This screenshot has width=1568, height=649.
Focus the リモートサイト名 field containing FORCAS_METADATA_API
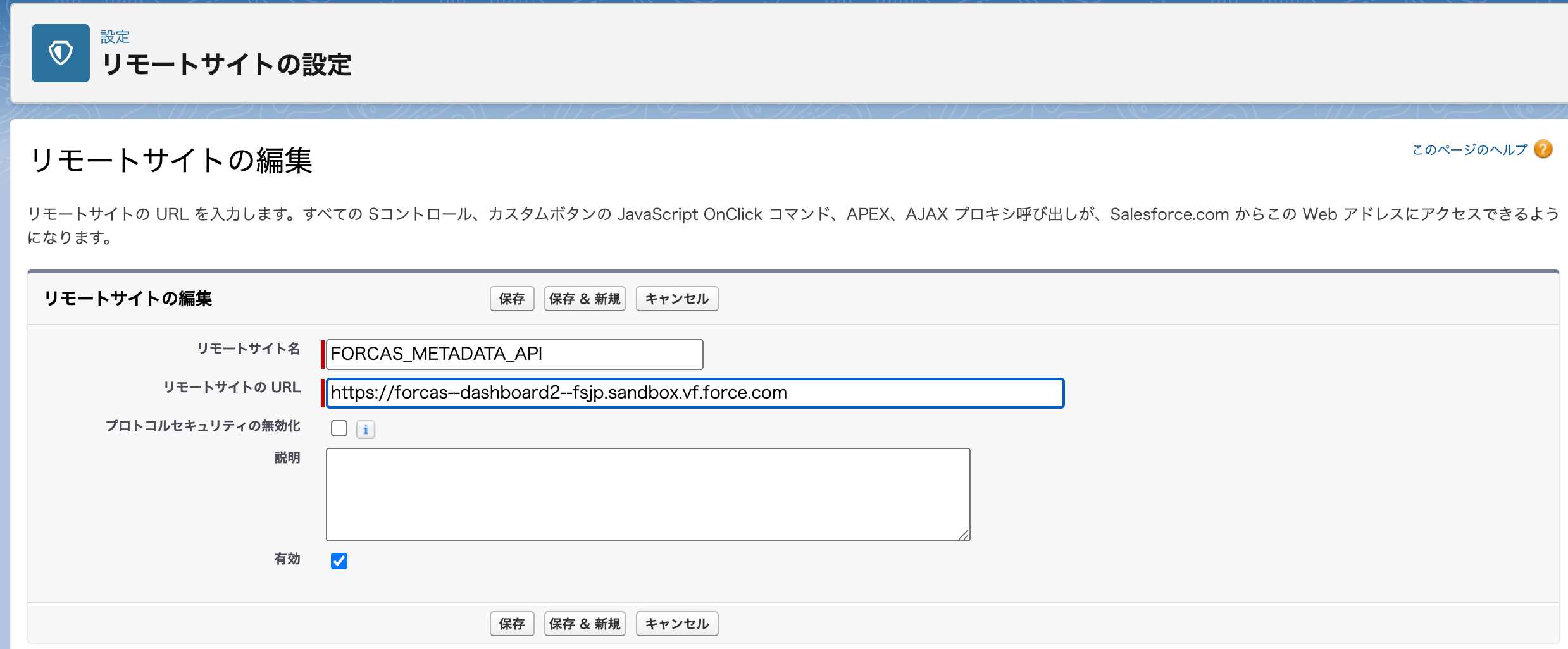coord(514,354)
